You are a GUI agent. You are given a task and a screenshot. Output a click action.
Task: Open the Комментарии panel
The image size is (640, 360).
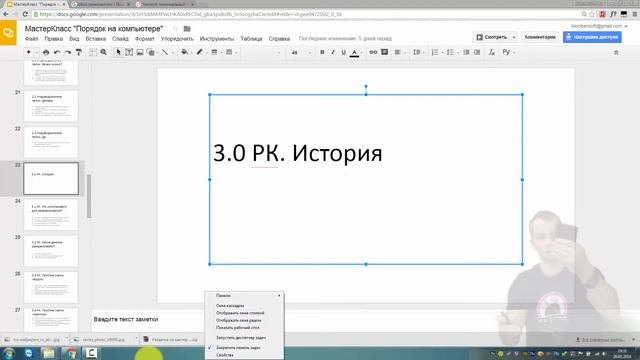(x=540, y=37)
